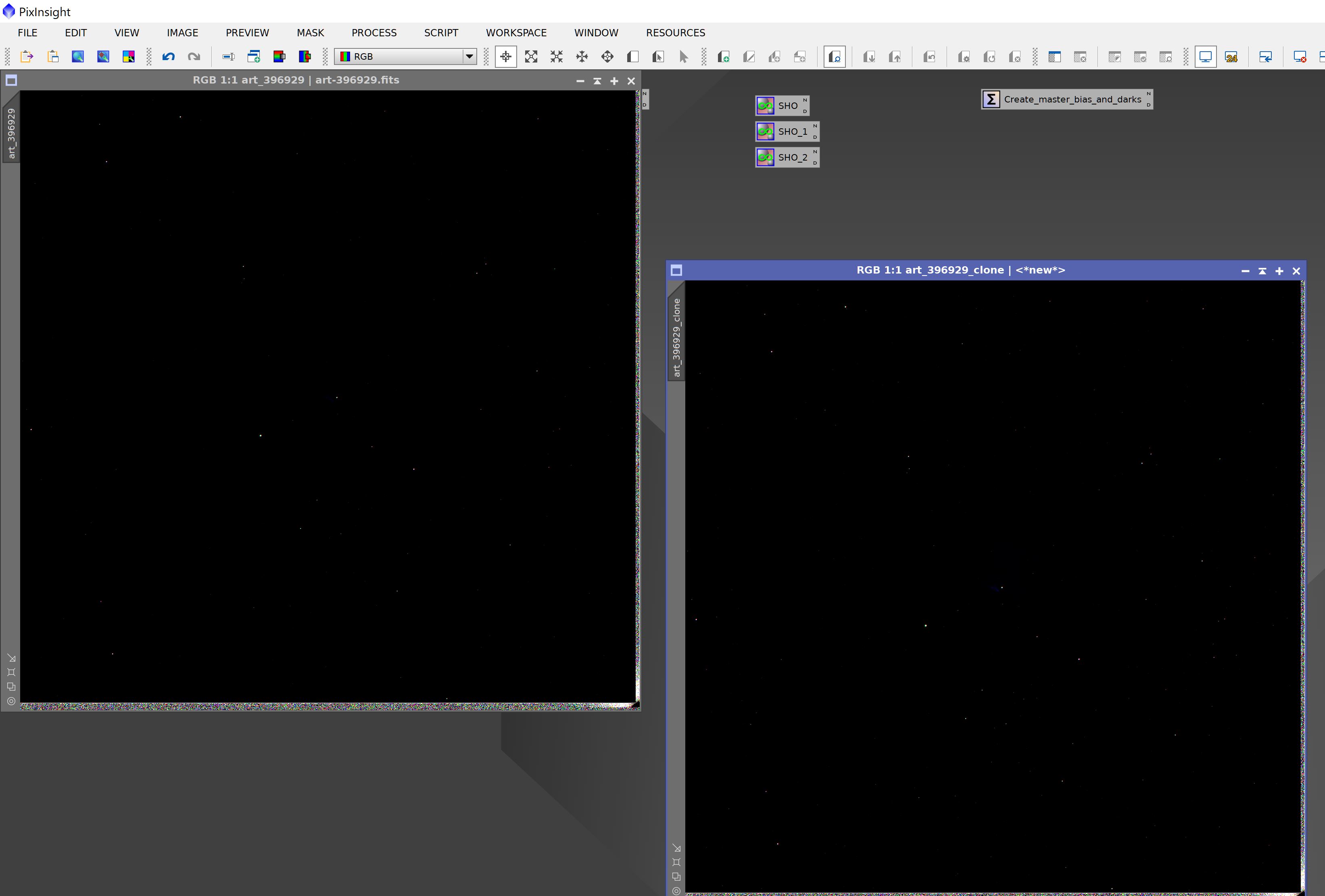Click the preview zoom magnifier icon
Viewport: 1325px width, 896px height.
tap(835, 56)
